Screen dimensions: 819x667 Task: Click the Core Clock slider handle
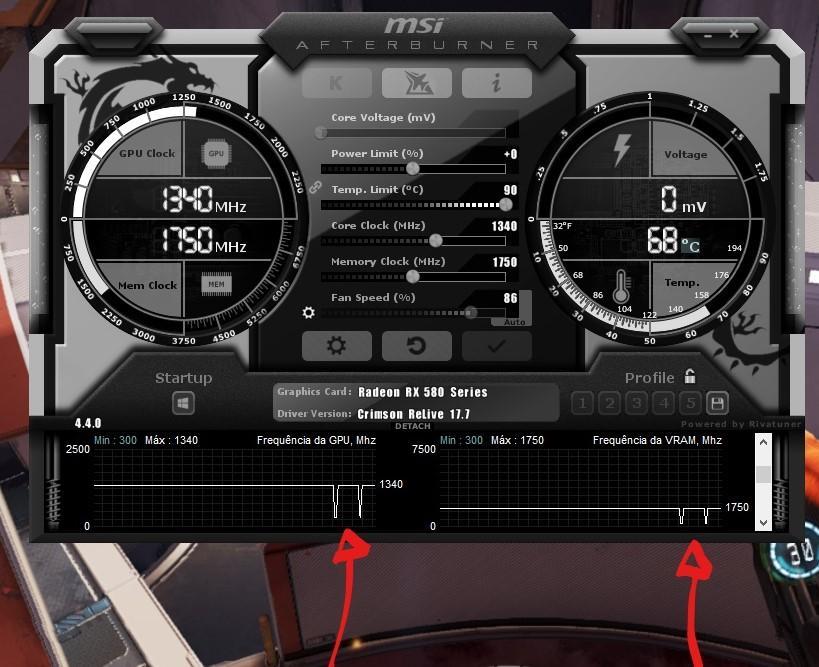click(436, 240)
